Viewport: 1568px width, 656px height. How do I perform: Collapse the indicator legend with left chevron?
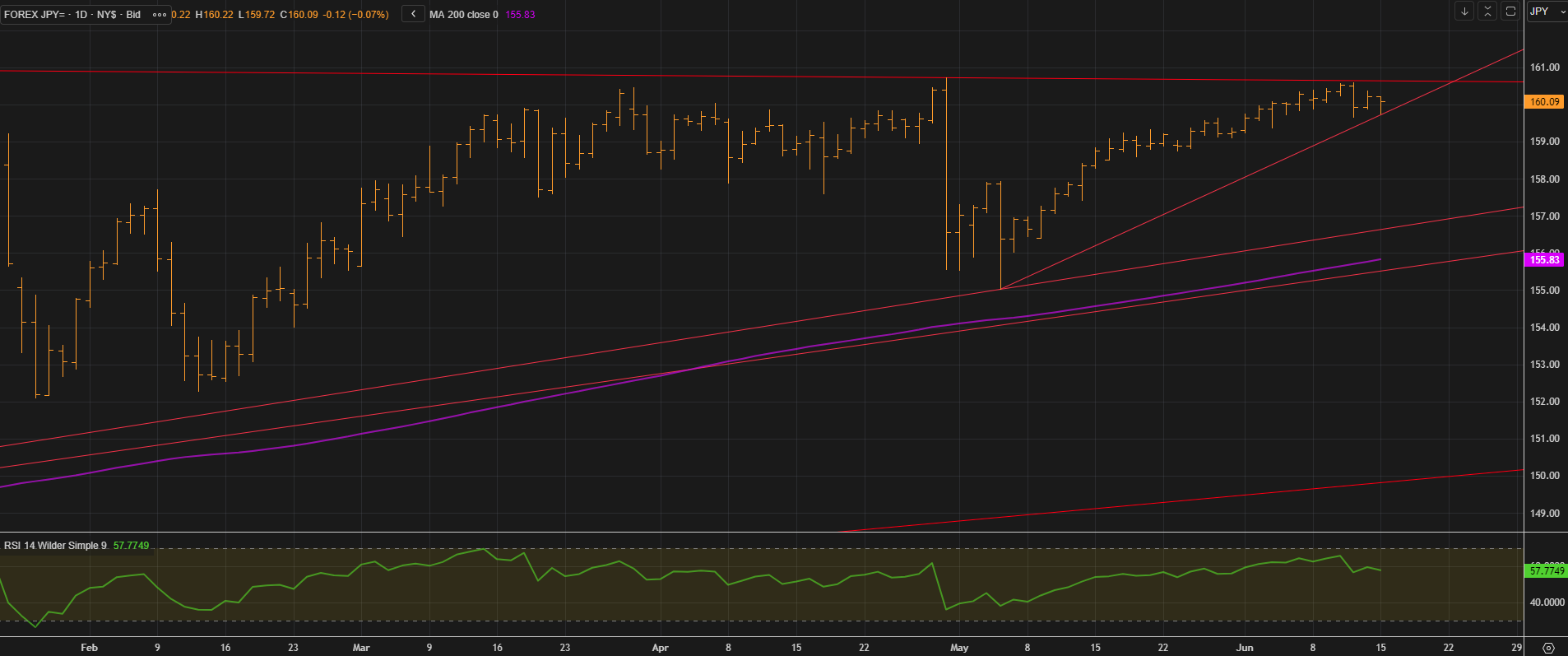click(413, 14)
